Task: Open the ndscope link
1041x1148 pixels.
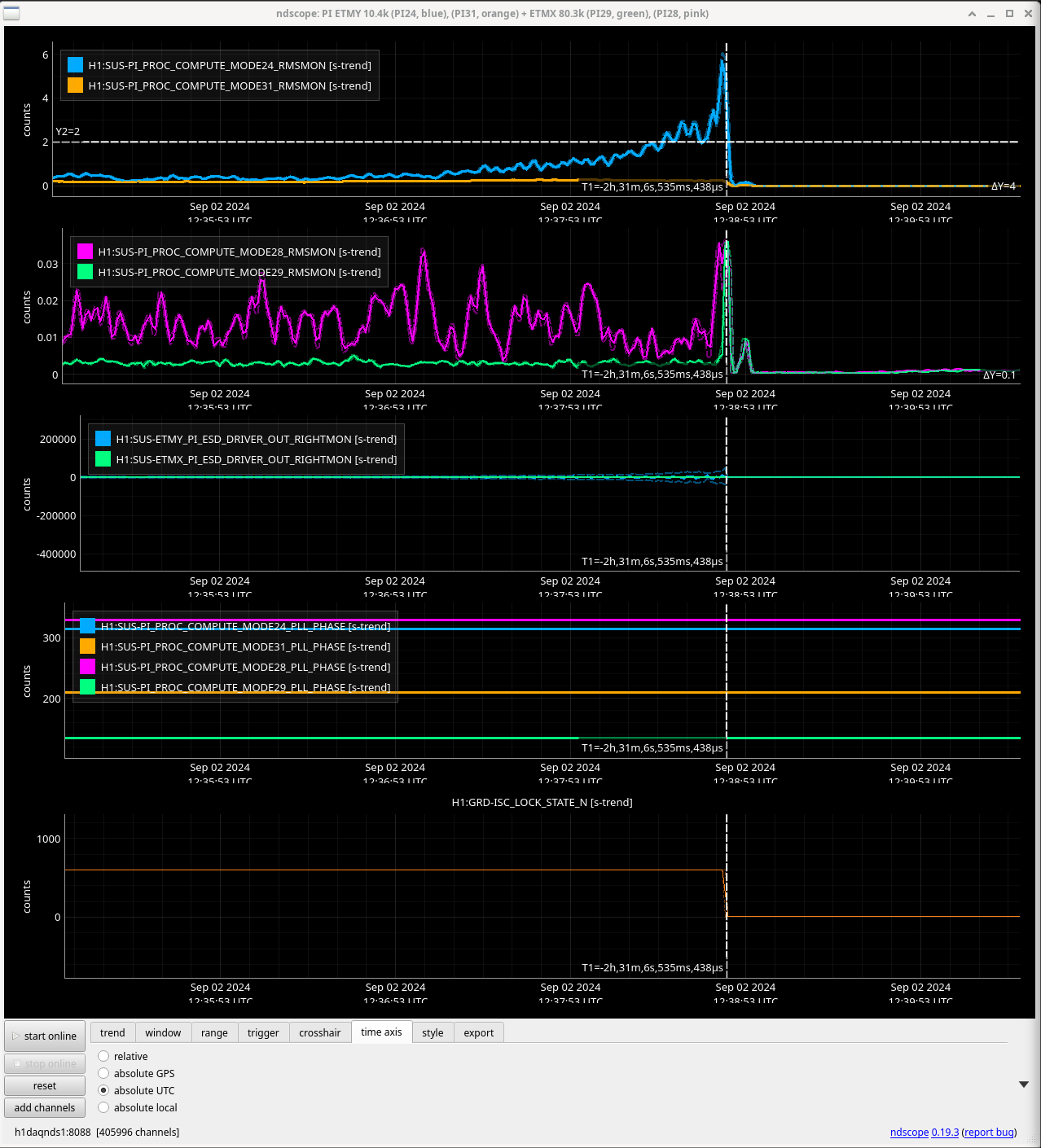Action: 909,1132
